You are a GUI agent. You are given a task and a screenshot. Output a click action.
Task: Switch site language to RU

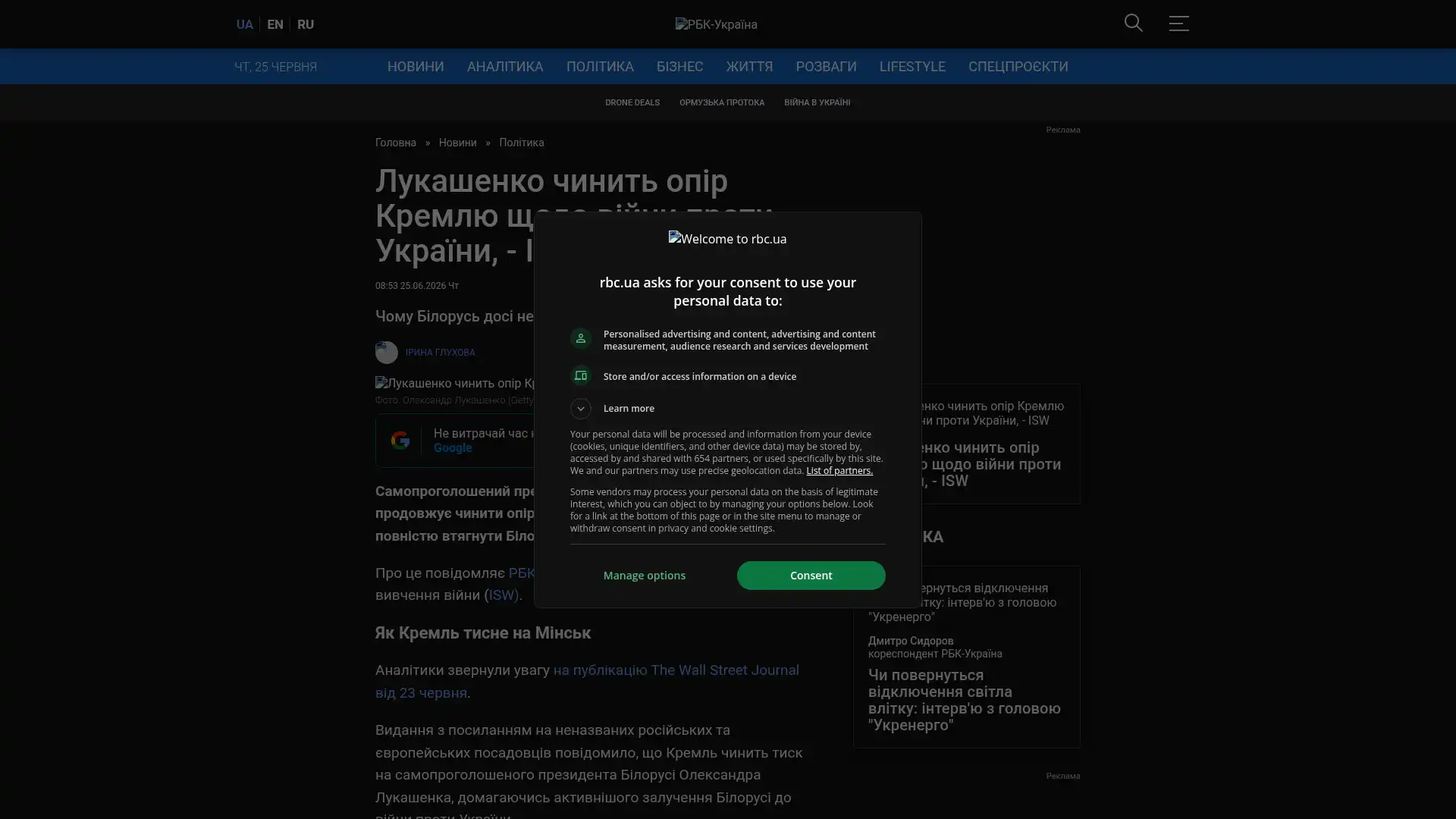[x=305, y=24]
